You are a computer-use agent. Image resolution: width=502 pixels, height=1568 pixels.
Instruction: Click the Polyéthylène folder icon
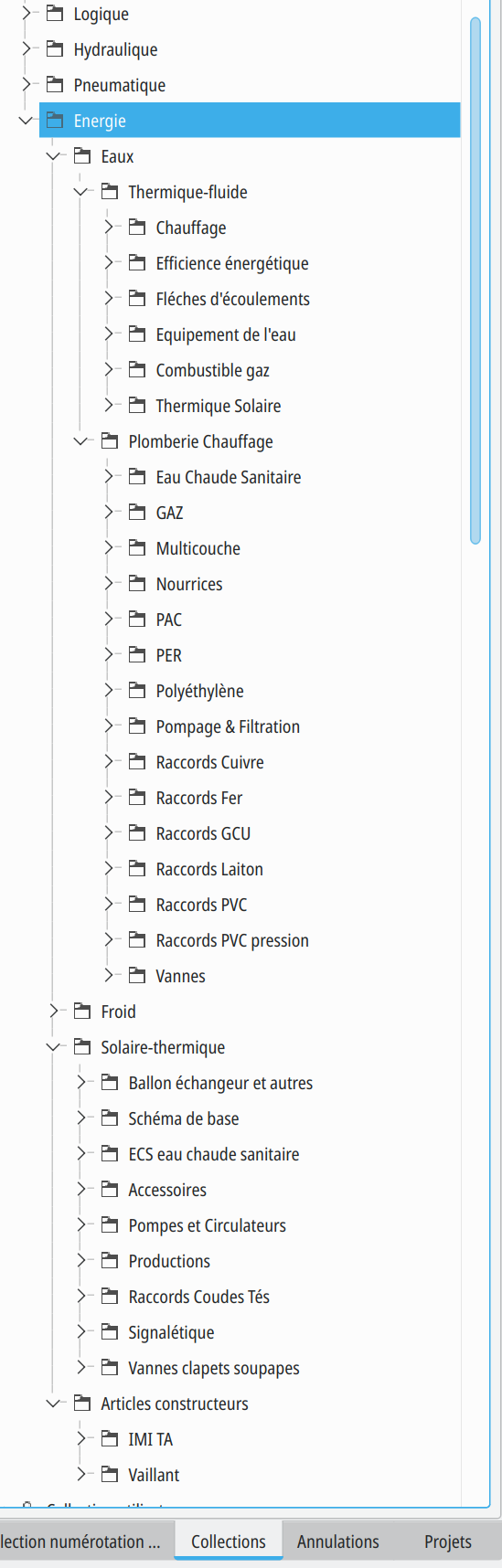[x=137, y=691]
